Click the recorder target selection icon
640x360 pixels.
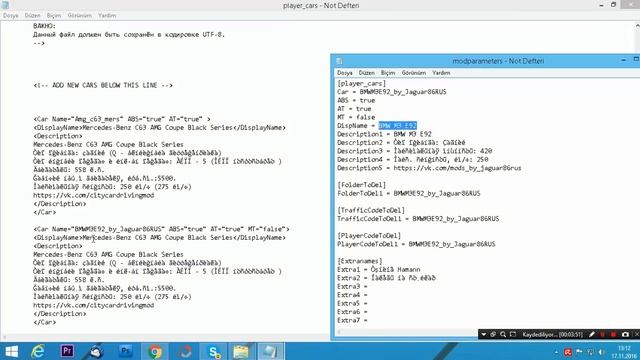(493, 334)
